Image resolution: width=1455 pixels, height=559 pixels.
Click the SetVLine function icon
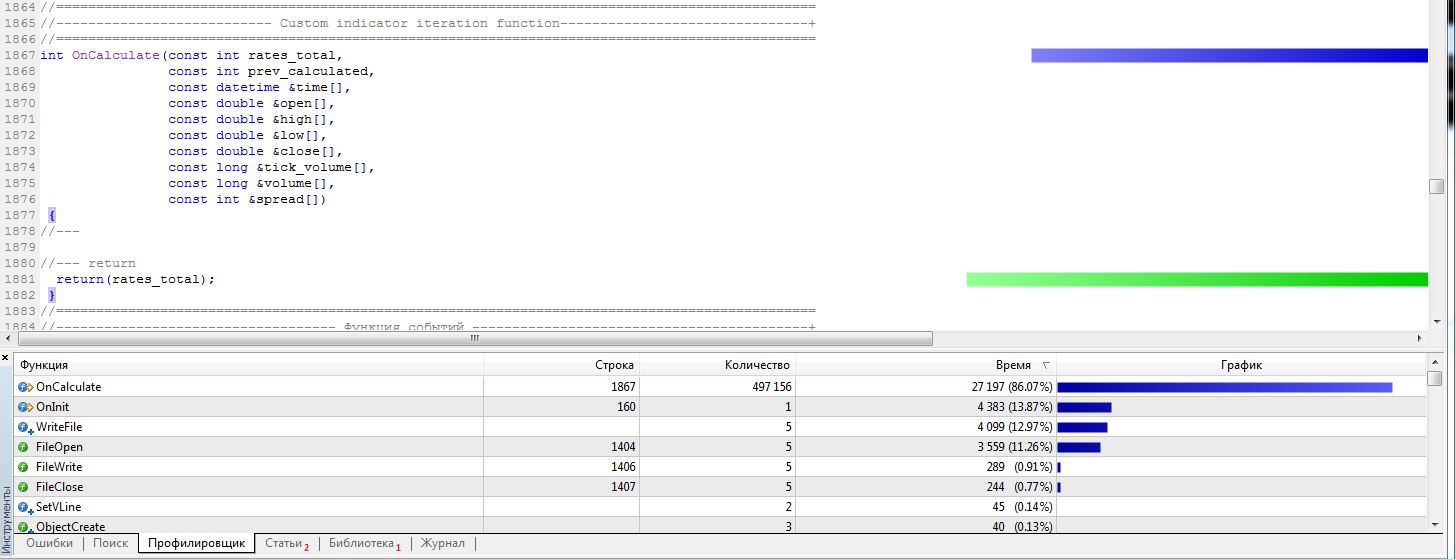pyautogui.click(x=25, y=507)
